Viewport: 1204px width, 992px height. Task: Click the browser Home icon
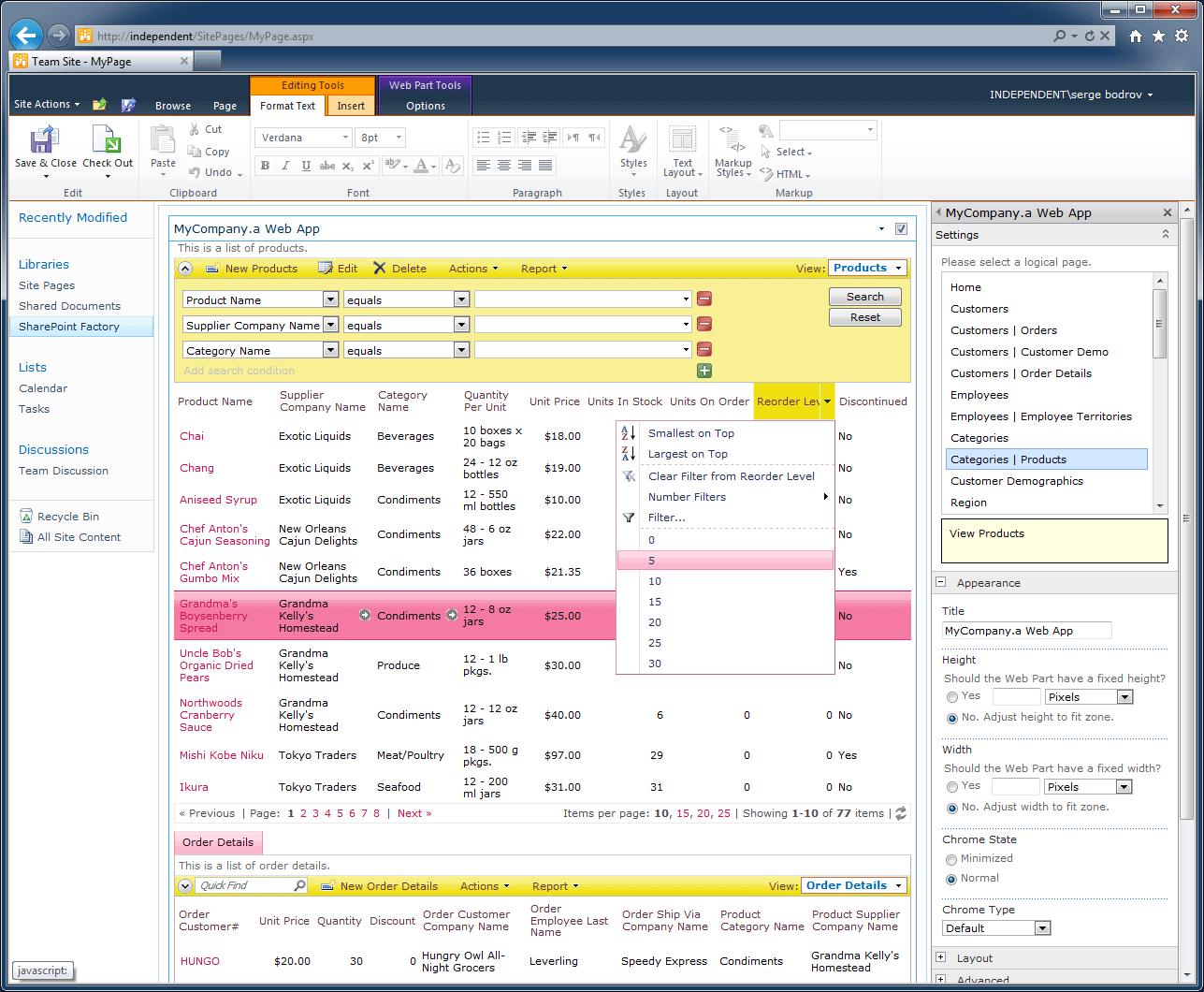(x=1136, y=36)
